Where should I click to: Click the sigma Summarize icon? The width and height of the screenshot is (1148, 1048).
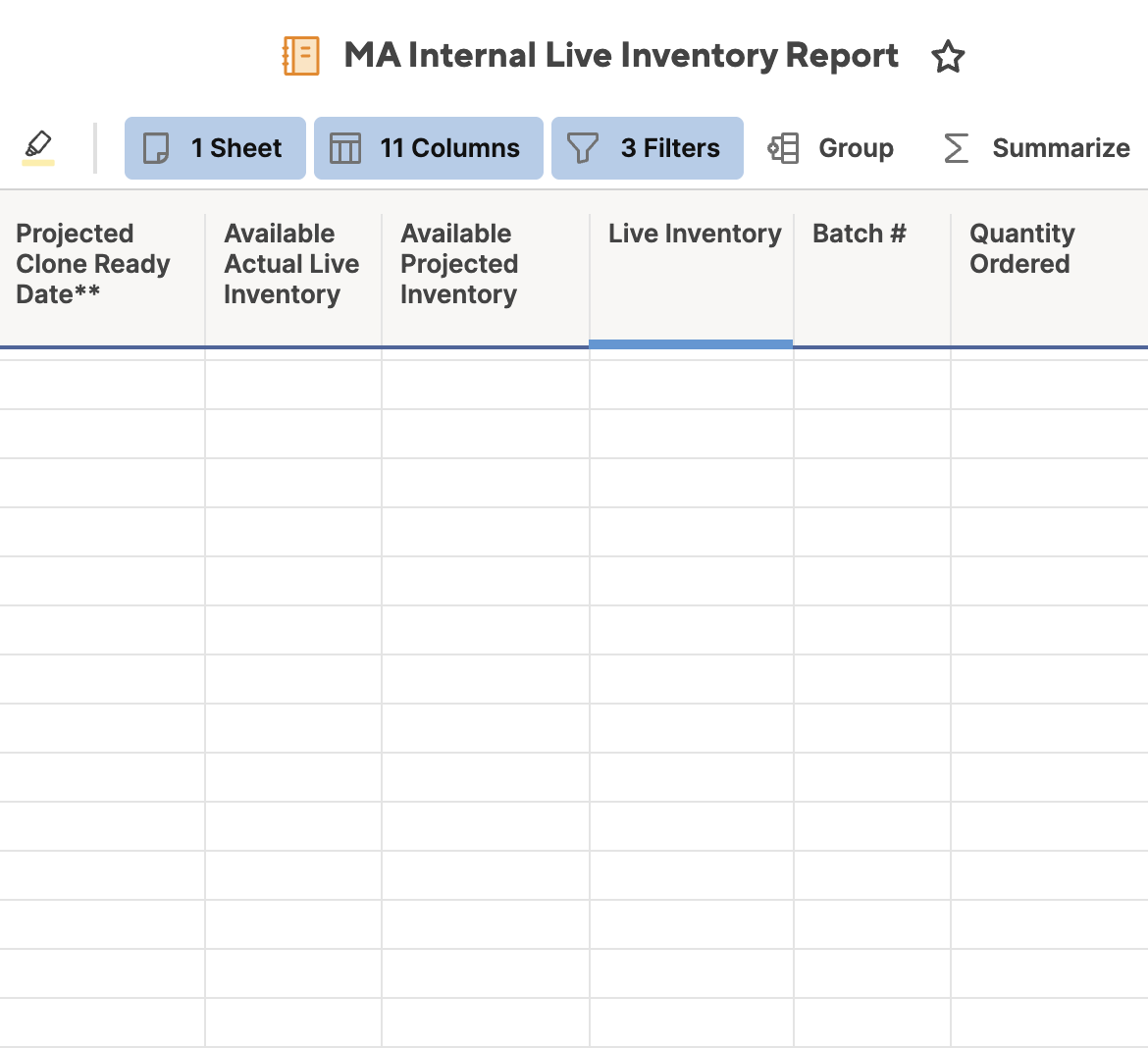956,148
